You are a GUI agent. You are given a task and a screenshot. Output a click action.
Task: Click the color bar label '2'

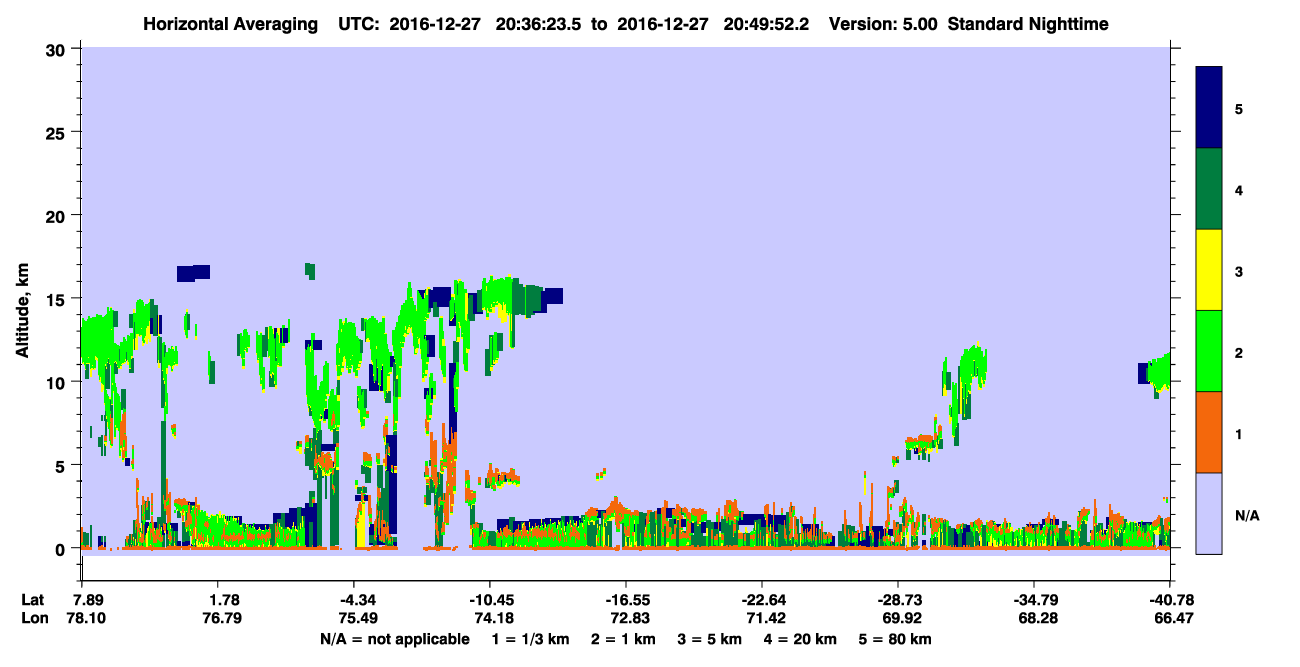1239,352
